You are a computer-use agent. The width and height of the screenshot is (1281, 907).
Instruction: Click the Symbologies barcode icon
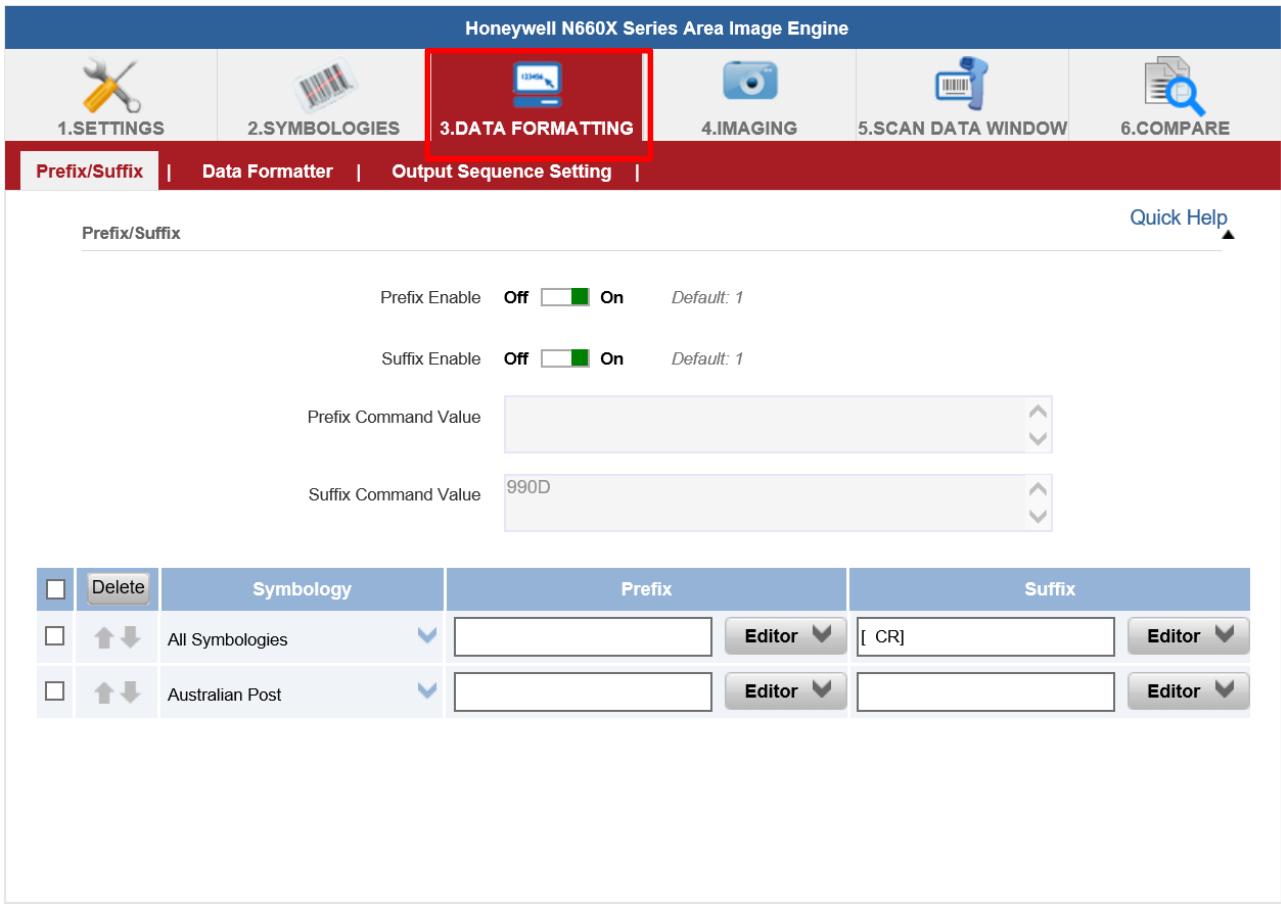(324, 85)
